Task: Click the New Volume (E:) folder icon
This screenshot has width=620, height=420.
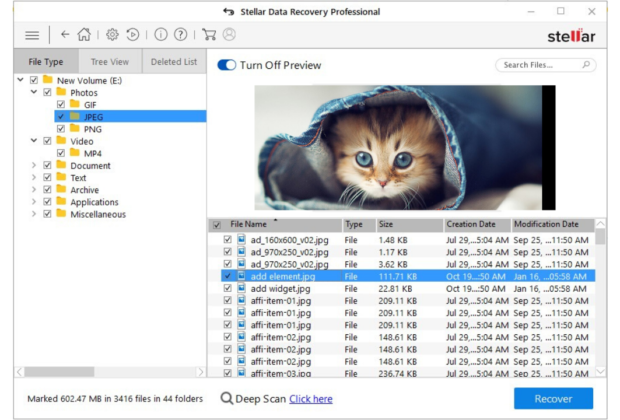Action: pyautogui.click(x=48, y=79)
